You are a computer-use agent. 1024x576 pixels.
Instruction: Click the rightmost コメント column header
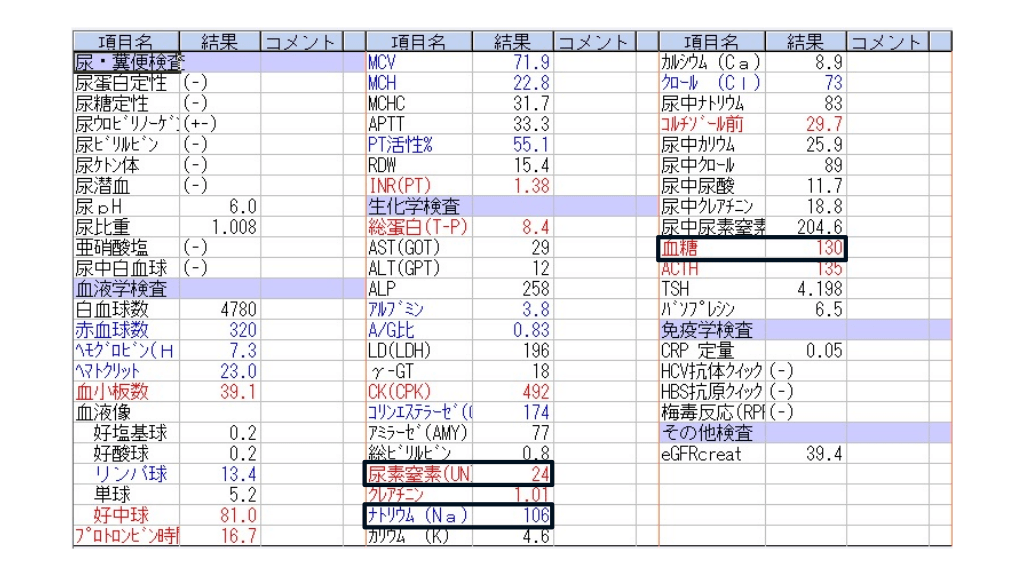click(884, 42)
